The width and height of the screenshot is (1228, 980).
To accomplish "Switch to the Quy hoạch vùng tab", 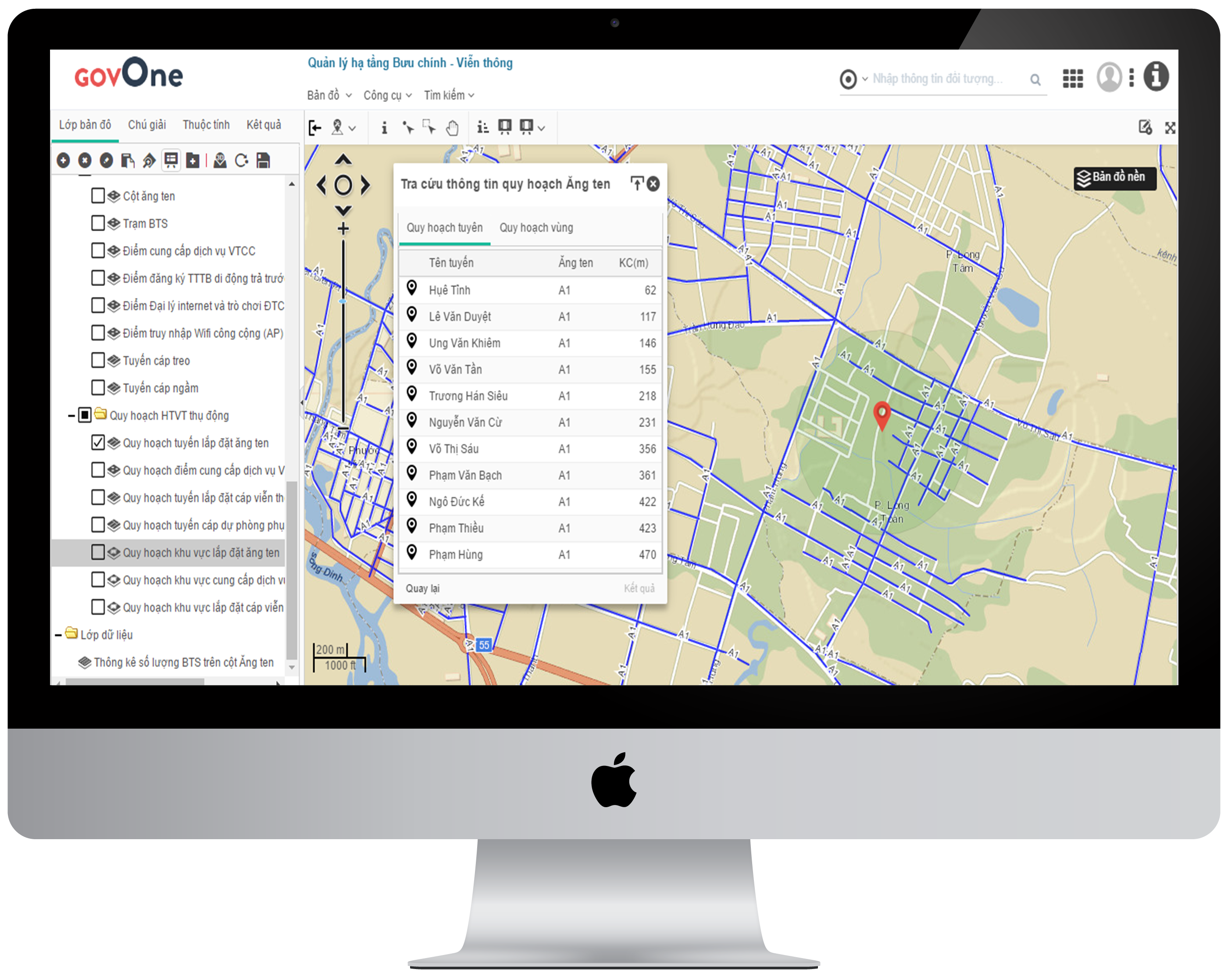I will point(536,228).
